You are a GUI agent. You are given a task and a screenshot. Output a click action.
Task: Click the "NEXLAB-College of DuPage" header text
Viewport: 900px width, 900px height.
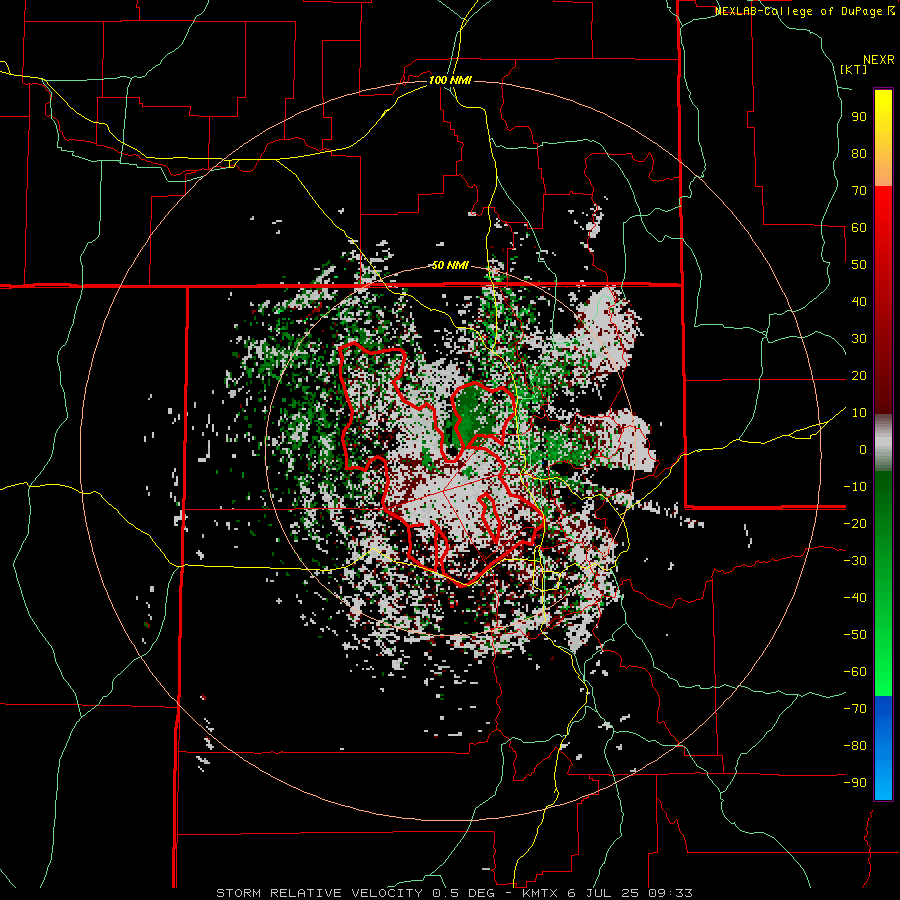point(799,11)
